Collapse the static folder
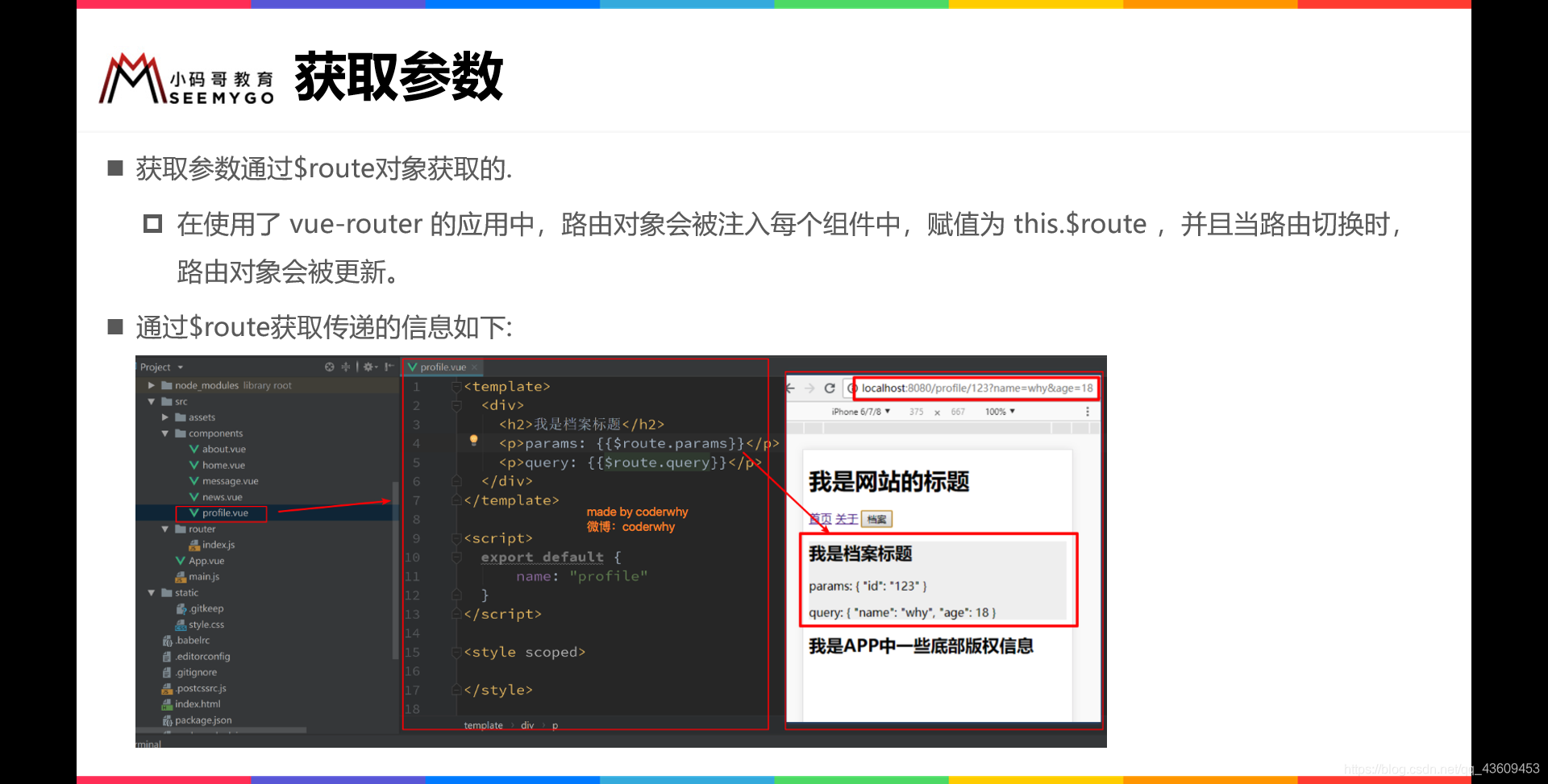Screen dimensions: 1548x784 (151, 593)
